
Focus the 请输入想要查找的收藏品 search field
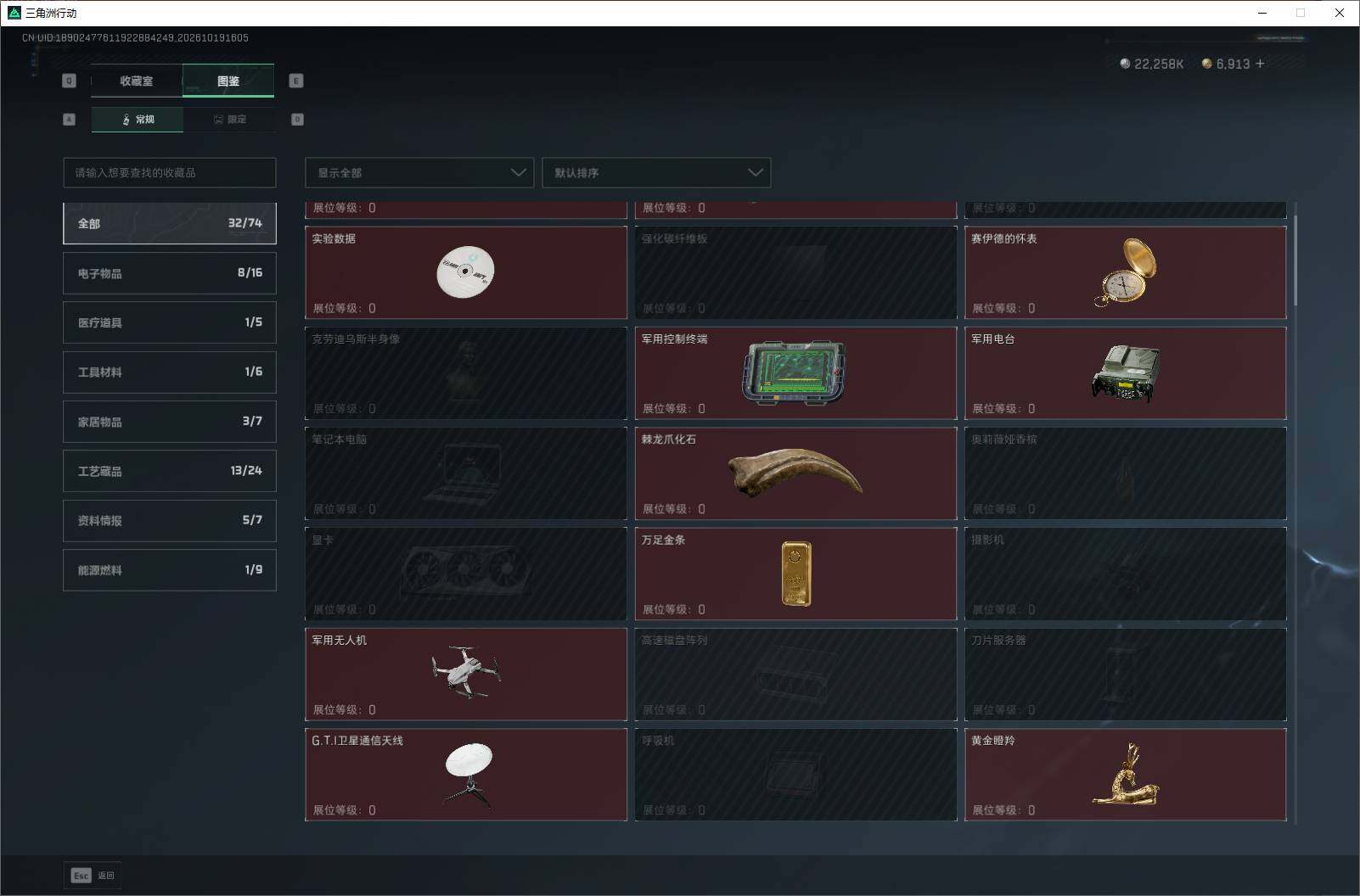pyautogui.click(x=170, y=172)
